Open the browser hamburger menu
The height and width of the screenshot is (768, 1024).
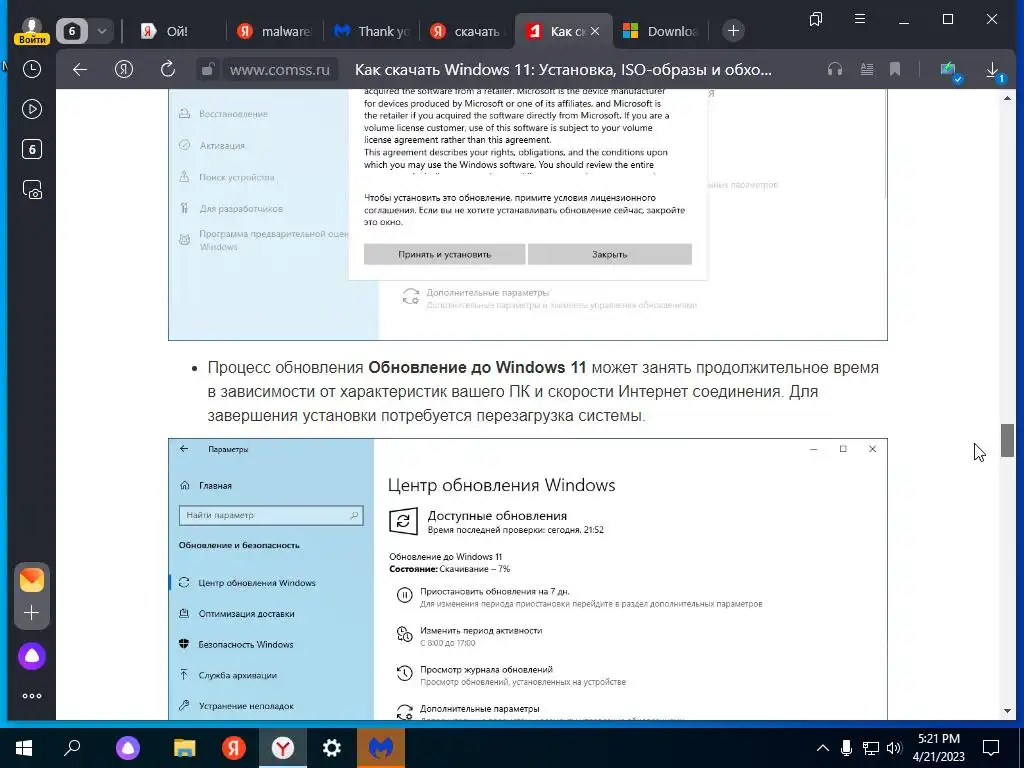point(860,19)
